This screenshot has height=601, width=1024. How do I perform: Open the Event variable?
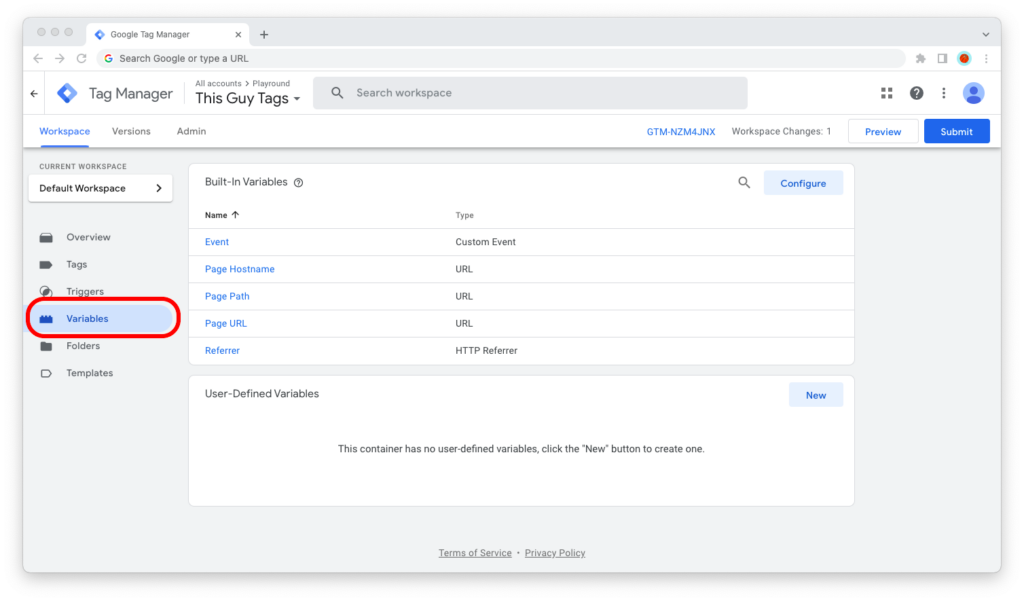tap(217, 242)
